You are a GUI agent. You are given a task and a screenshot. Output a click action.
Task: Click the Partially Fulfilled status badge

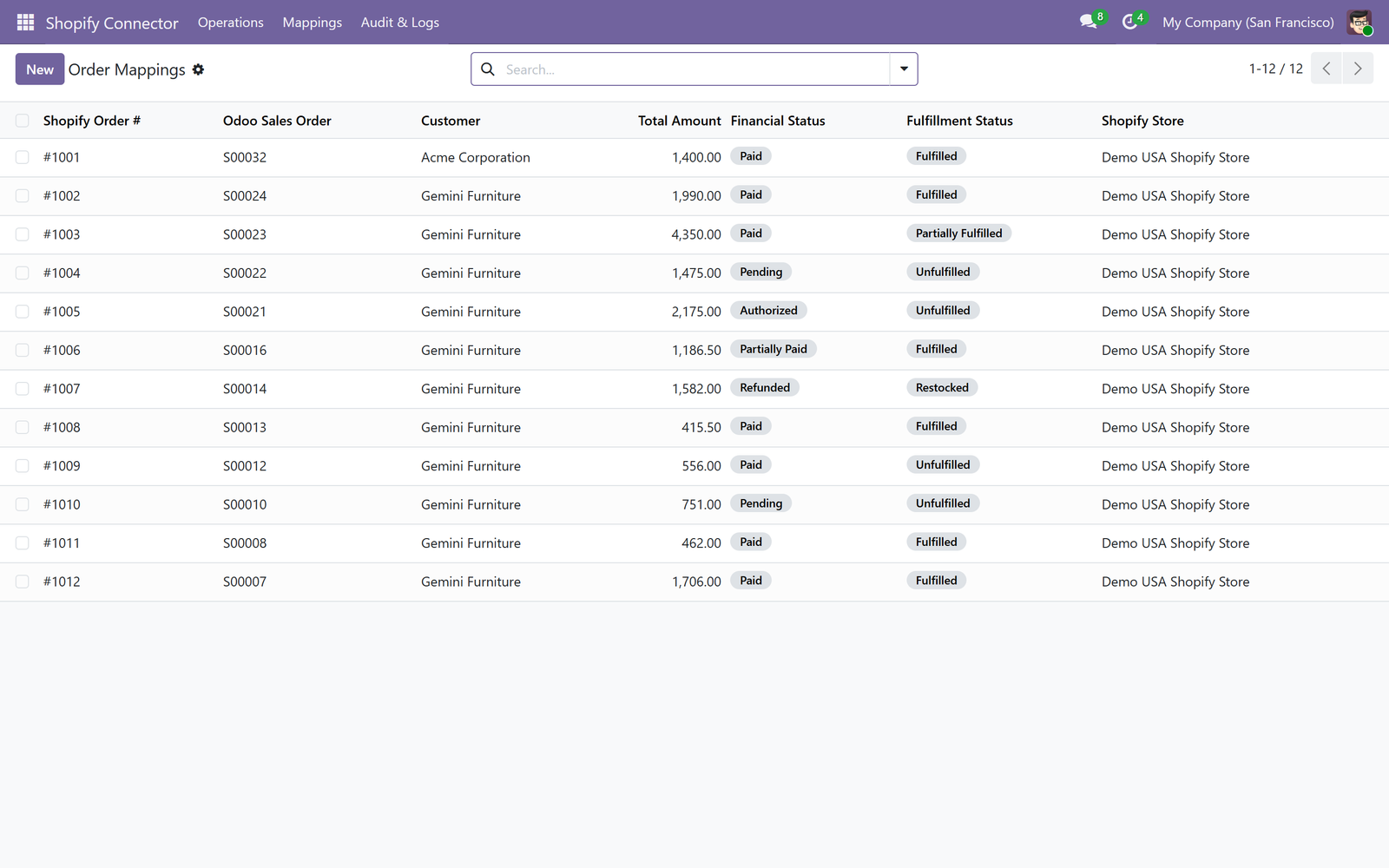tap(958, 233)
